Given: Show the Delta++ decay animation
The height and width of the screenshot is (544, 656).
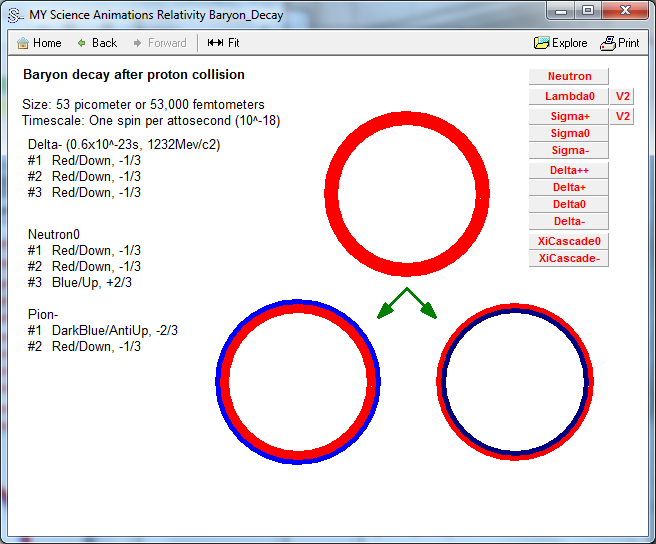Looking at the screenshot, I should click(x=568, y=170).
